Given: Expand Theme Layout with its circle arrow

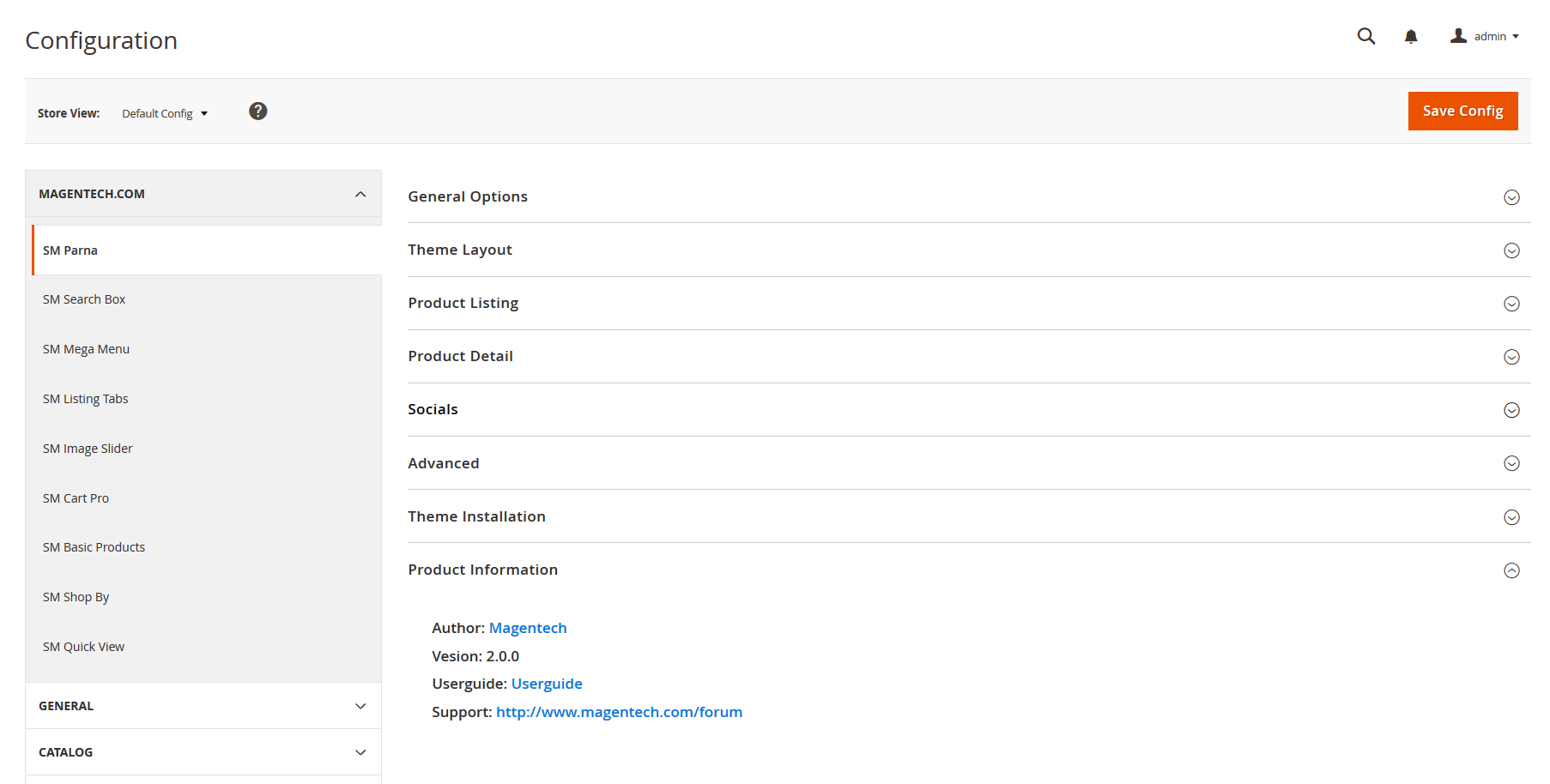Looking at the screenshot, I should [x=1511, y=250].
